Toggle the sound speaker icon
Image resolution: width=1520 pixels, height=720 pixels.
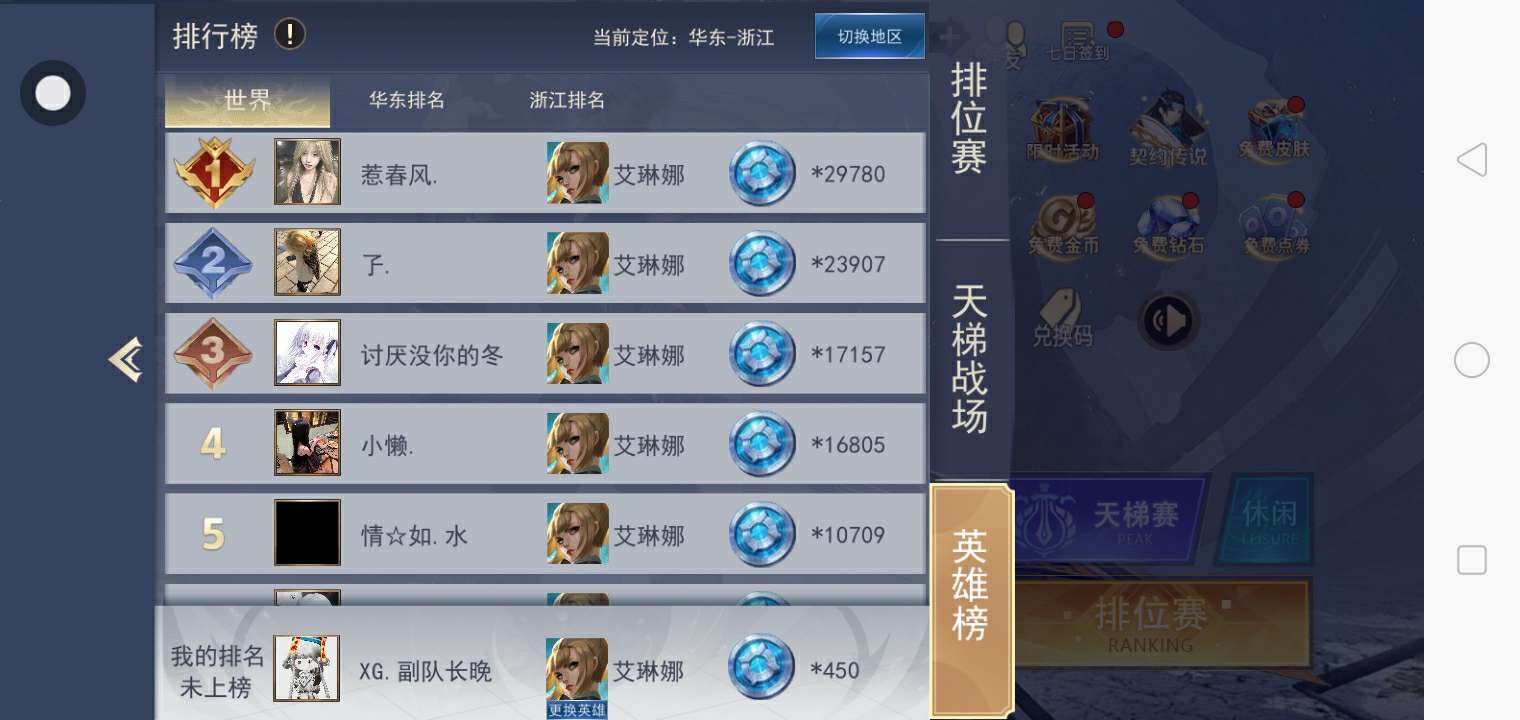1168,321
